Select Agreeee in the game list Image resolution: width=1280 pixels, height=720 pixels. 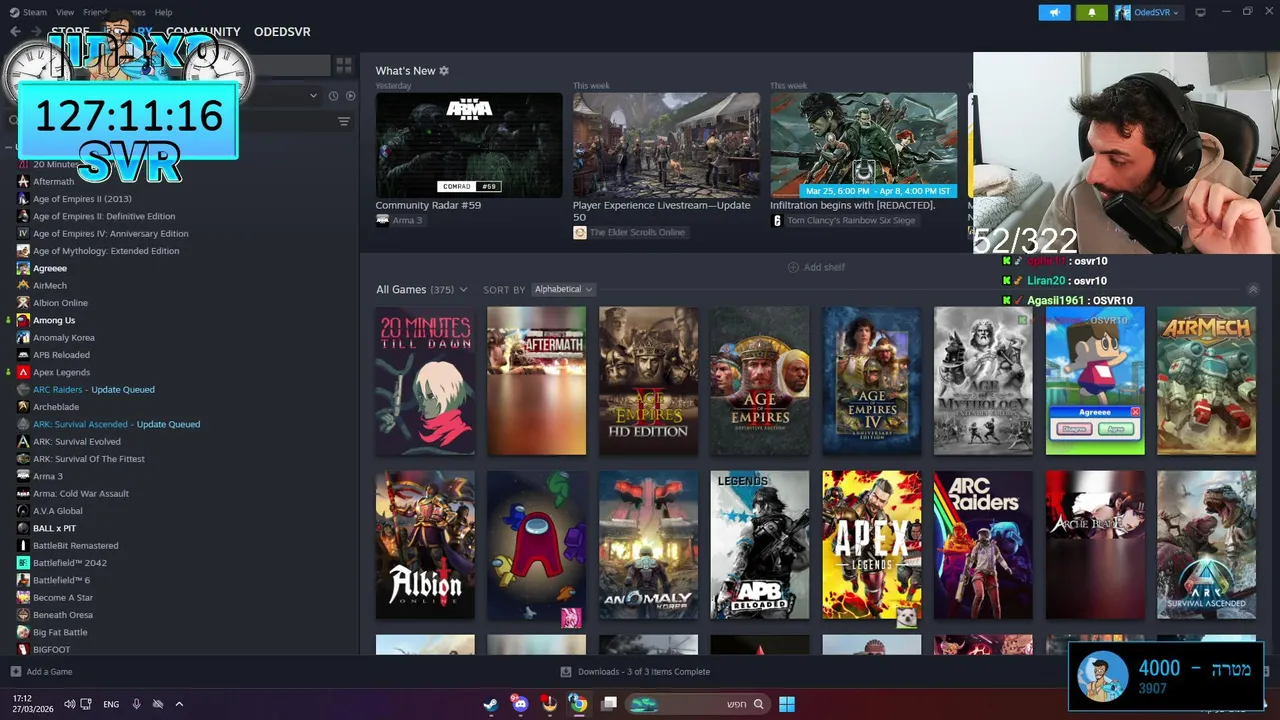click(x=50, y=268)
